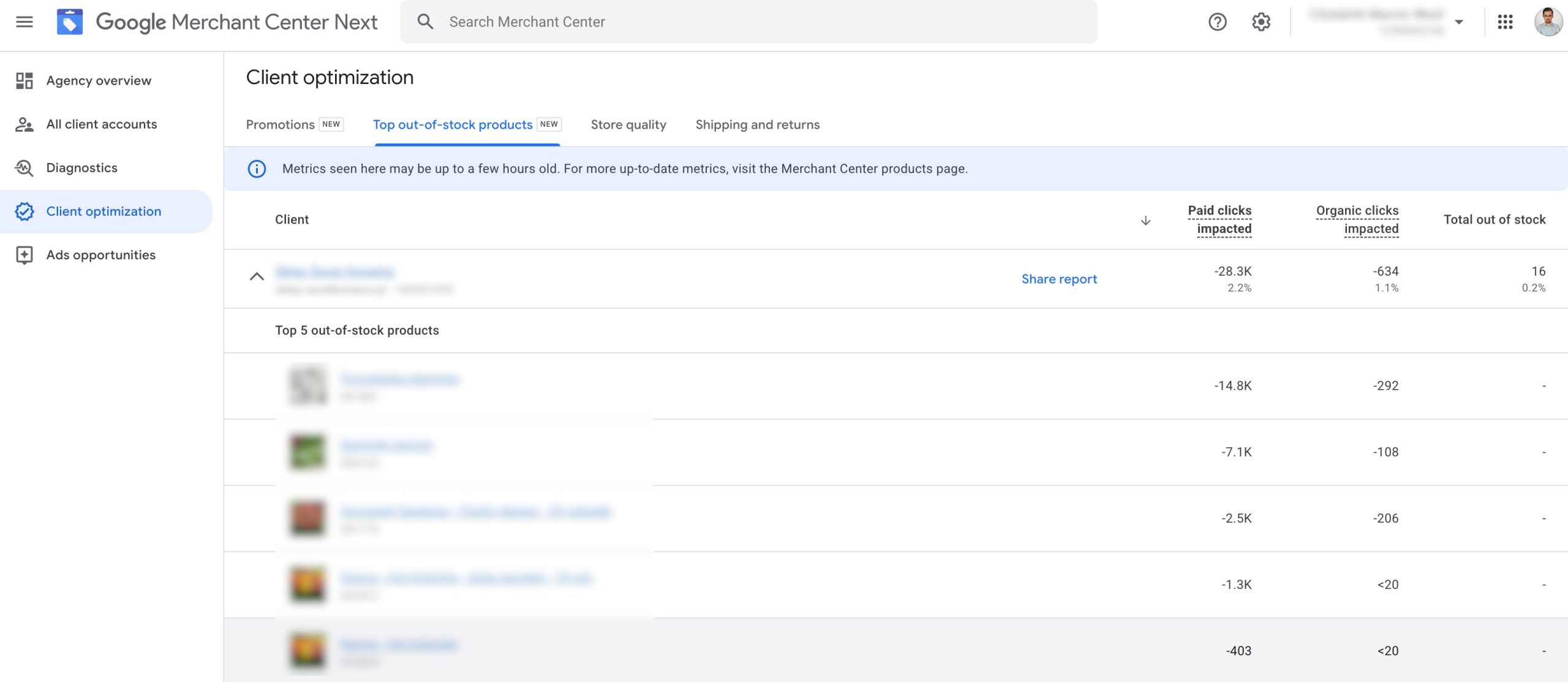Open the user profile avatar

[1548, 22]
